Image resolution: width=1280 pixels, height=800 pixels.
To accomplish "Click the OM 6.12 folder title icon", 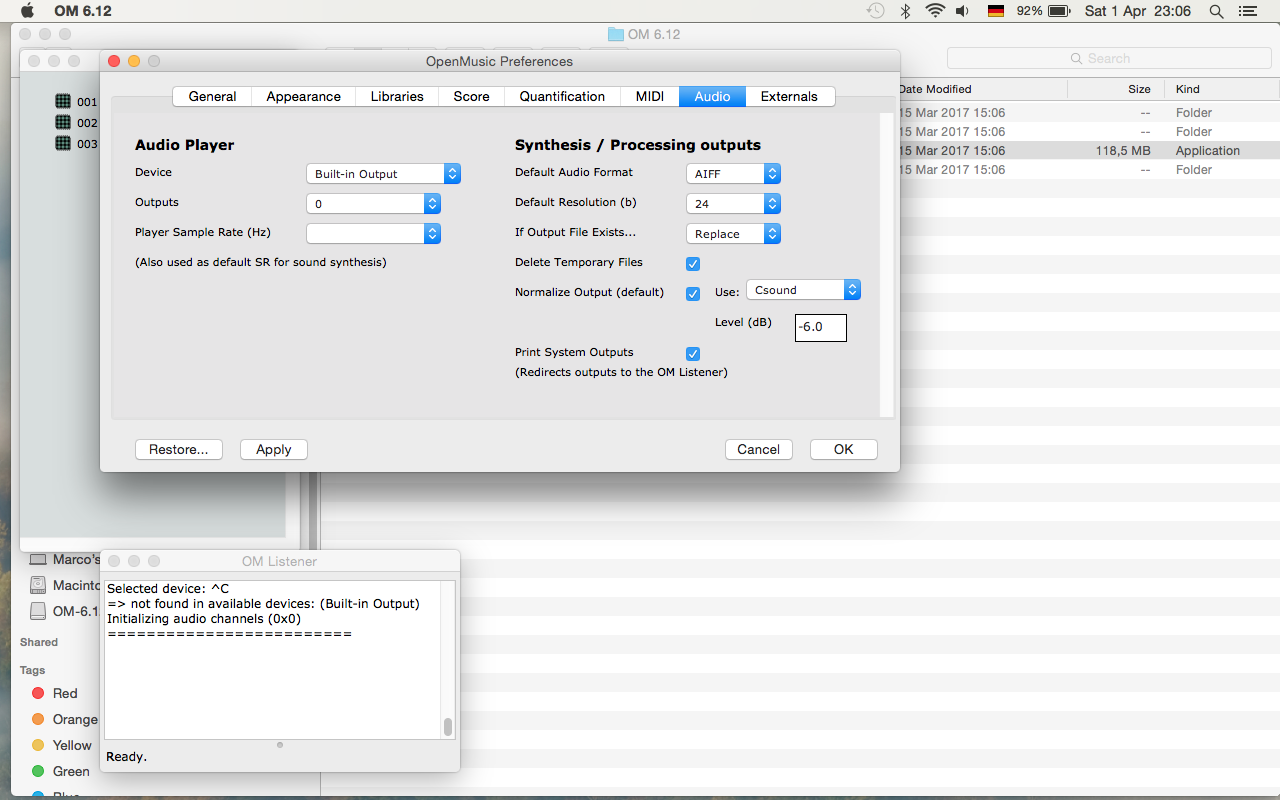I will pos(616,34).
